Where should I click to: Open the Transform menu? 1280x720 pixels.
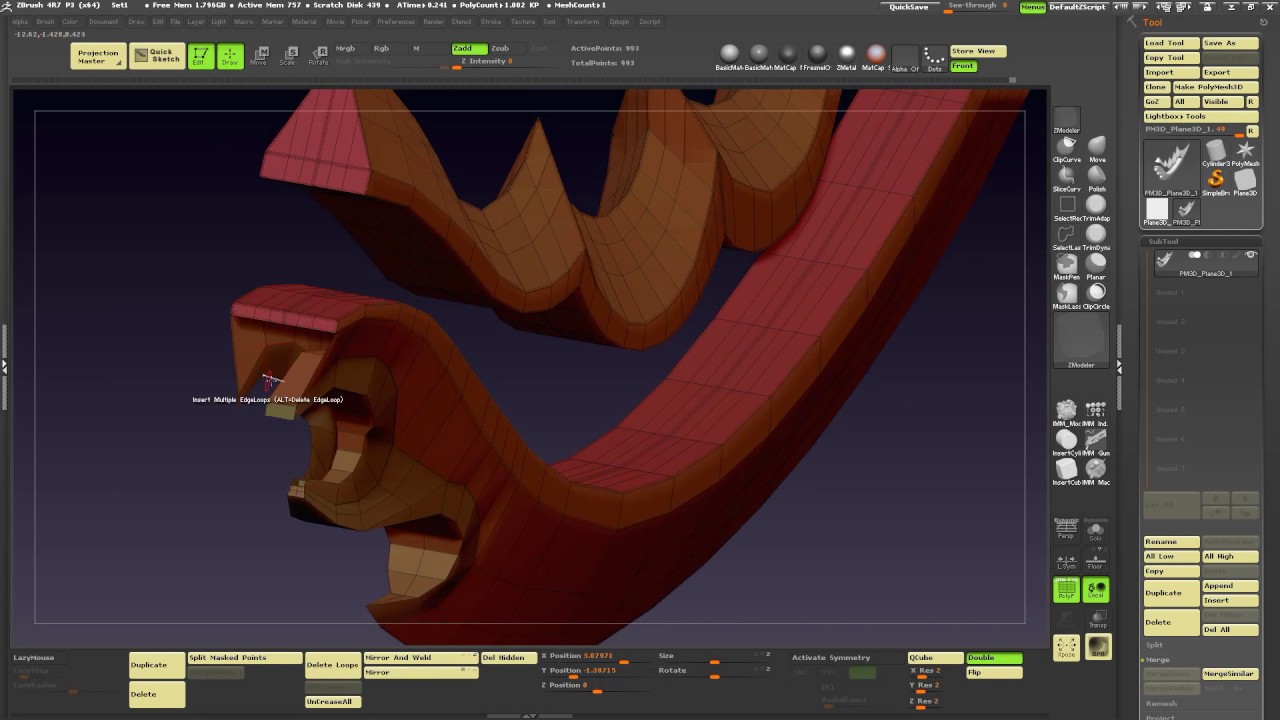(x=583, y=21)
